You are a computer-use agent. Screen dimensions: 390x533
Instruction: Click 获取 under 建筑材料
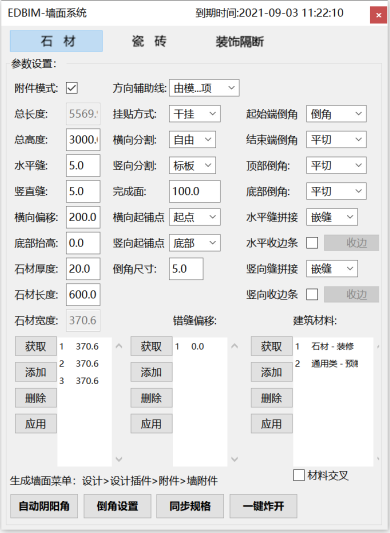point(272,346)
